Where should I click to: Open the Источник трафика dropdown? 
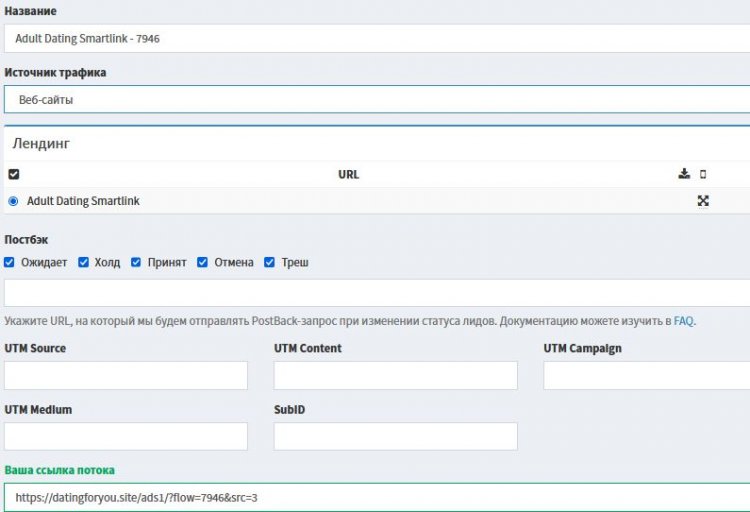tap(375, 100)
